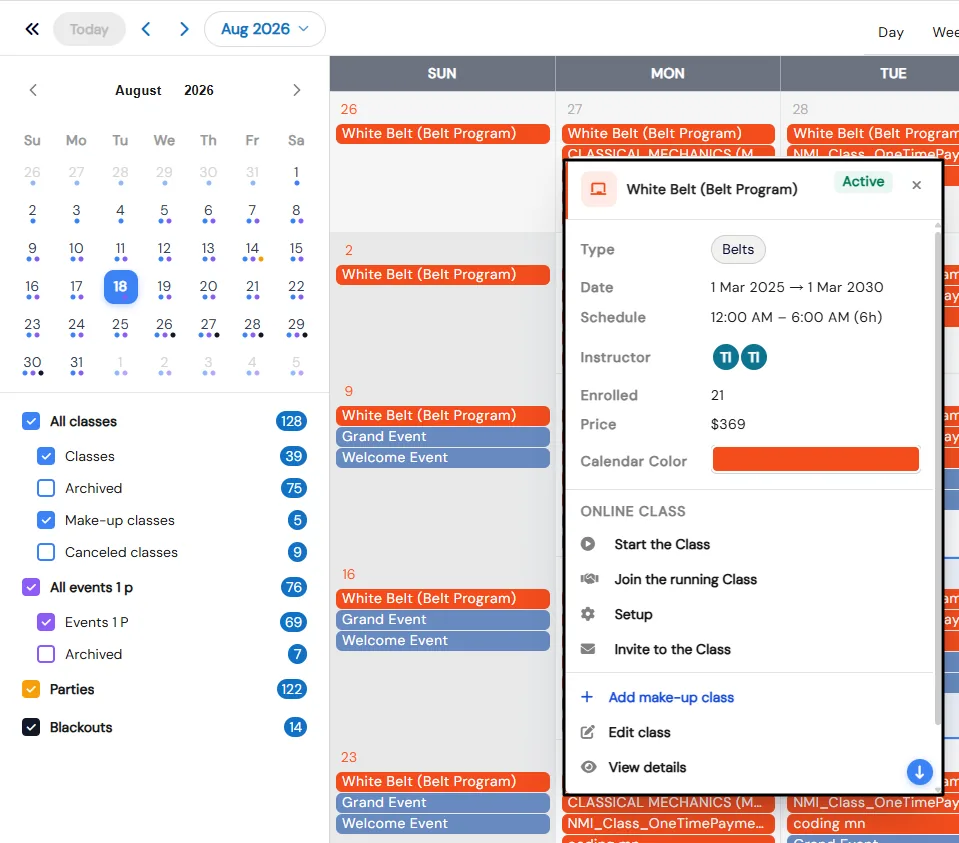This screenshot has width=959, height=843.
Task: Click the next arrow in mini calendar
Action: (x=297, y=91)
